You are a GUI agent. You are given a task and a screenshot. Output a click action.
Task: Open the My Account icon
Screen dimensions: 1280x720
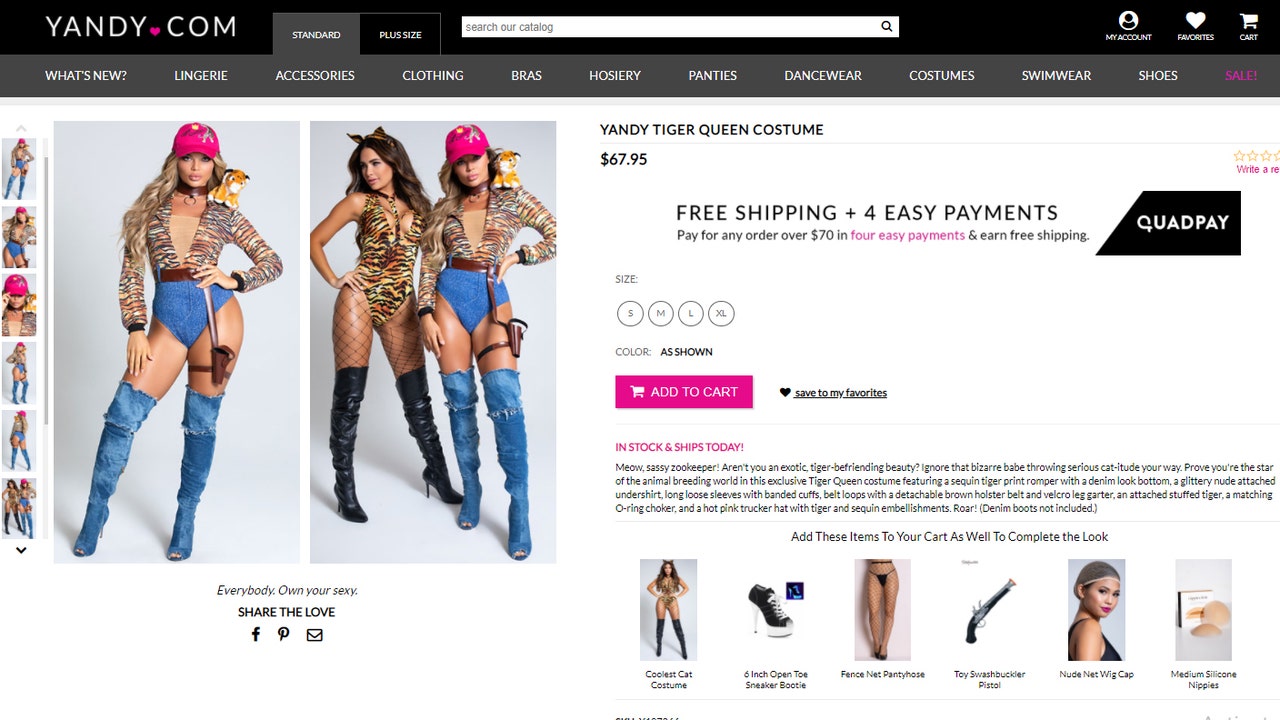(x=1128, y=20)
